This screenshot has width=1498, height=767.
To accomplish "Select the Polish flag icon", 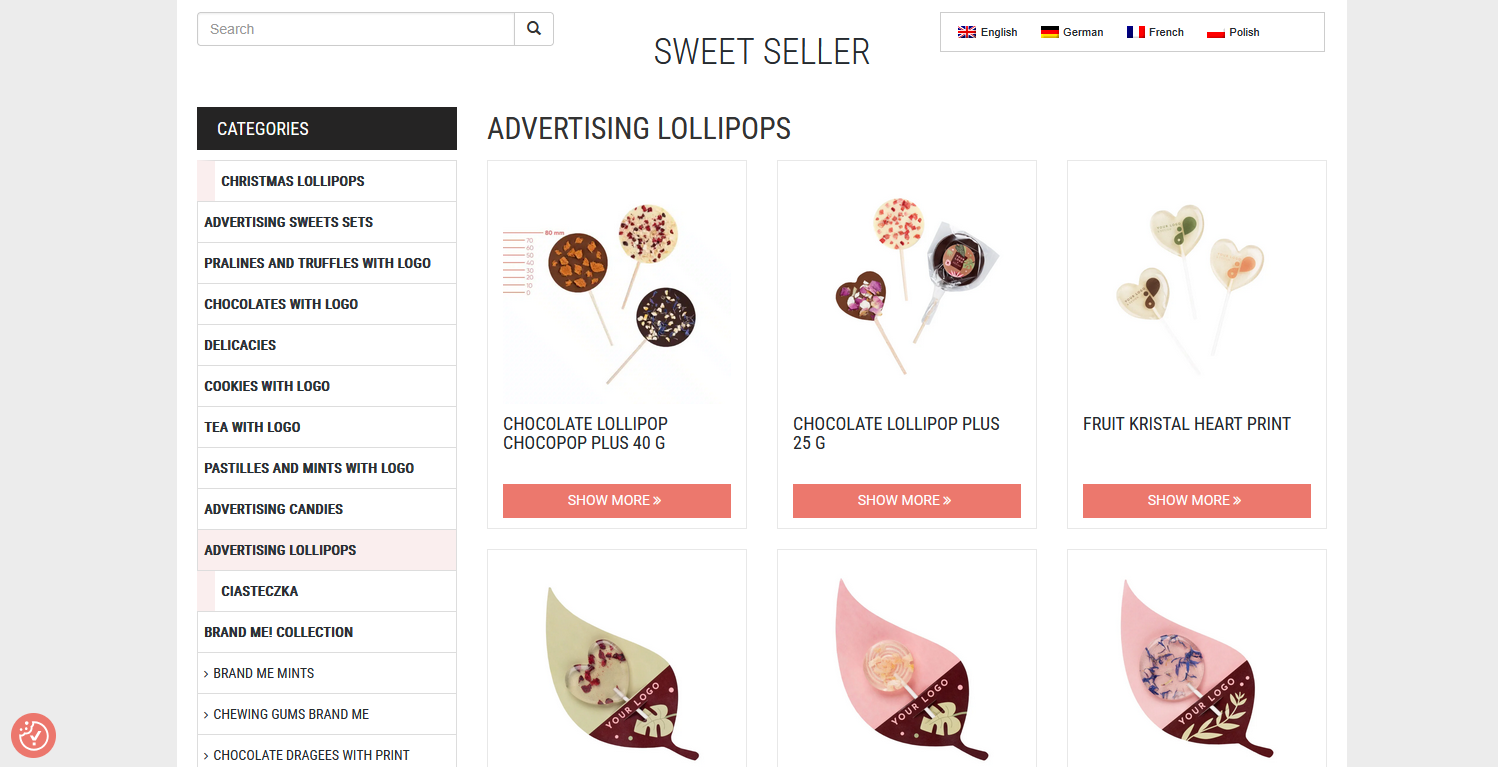I will click(1216, 32).
